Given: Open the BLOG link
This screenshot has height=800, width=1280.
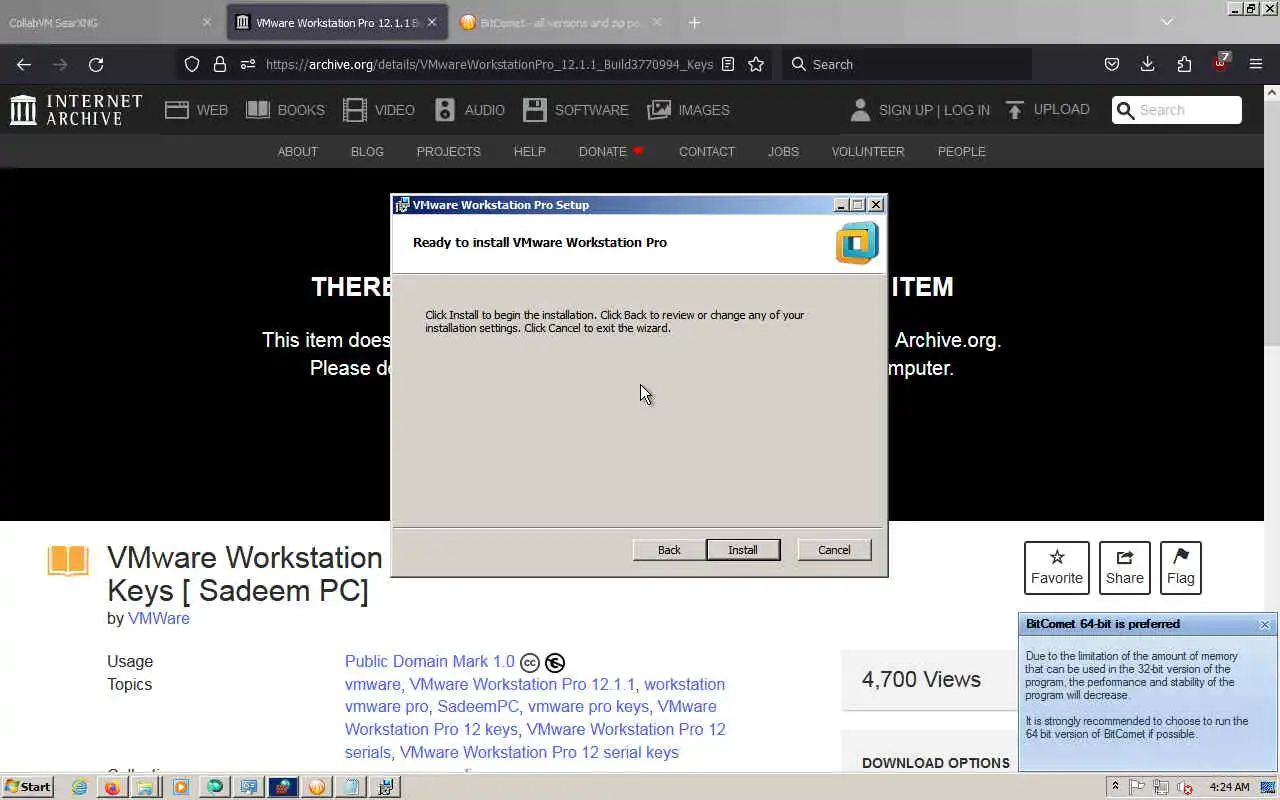Looking at the screenshot, I should point(367,152).
